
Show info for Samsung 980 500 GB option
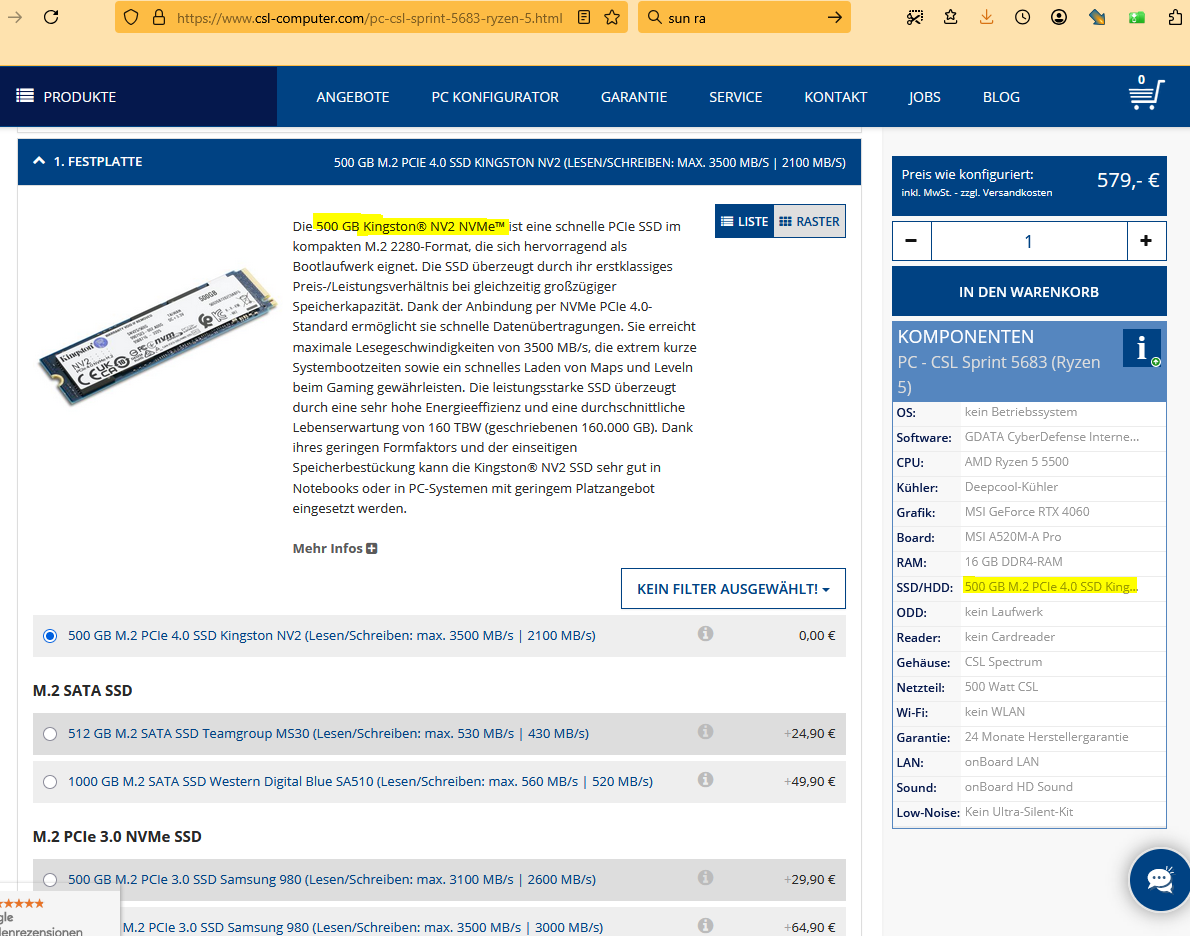click(706, 878)
